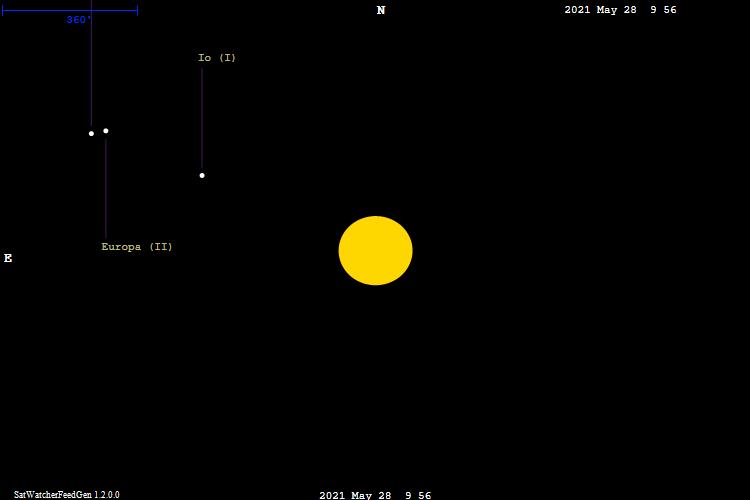Click the E east compass marker

pyautogui.click(x=8, y=258)
